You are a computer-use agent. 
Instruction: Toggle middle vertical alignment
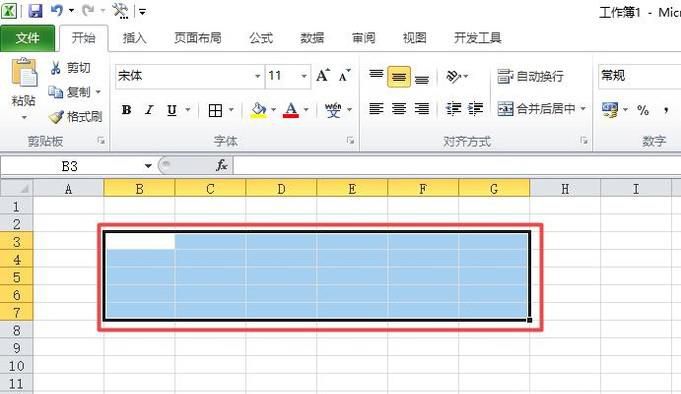coord(399,77)
